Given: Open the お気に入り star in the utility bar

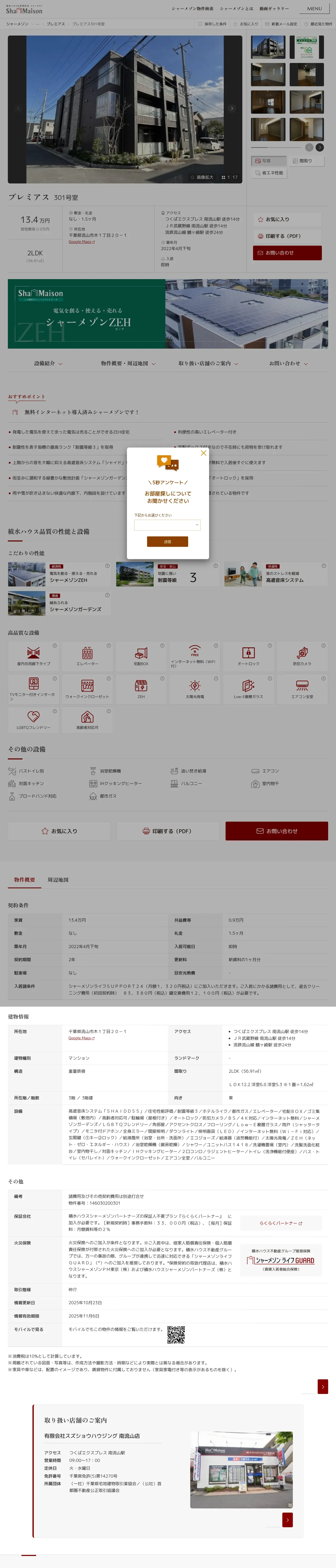Looking at the screenshot, I should click(x=246, y=24).
